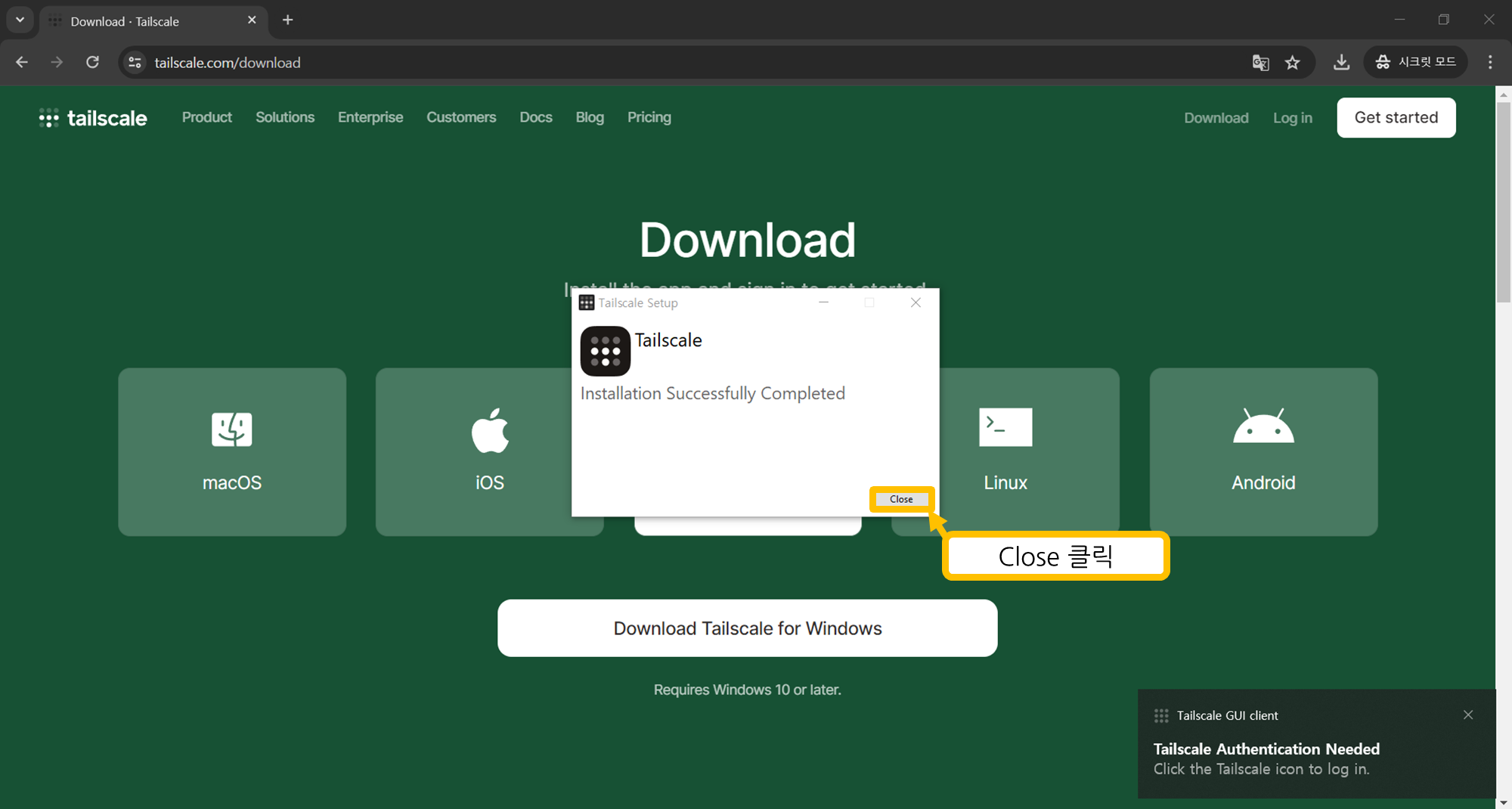Select the iOS download card
This screenshot has height=809, width=1512.
(474, 452)
